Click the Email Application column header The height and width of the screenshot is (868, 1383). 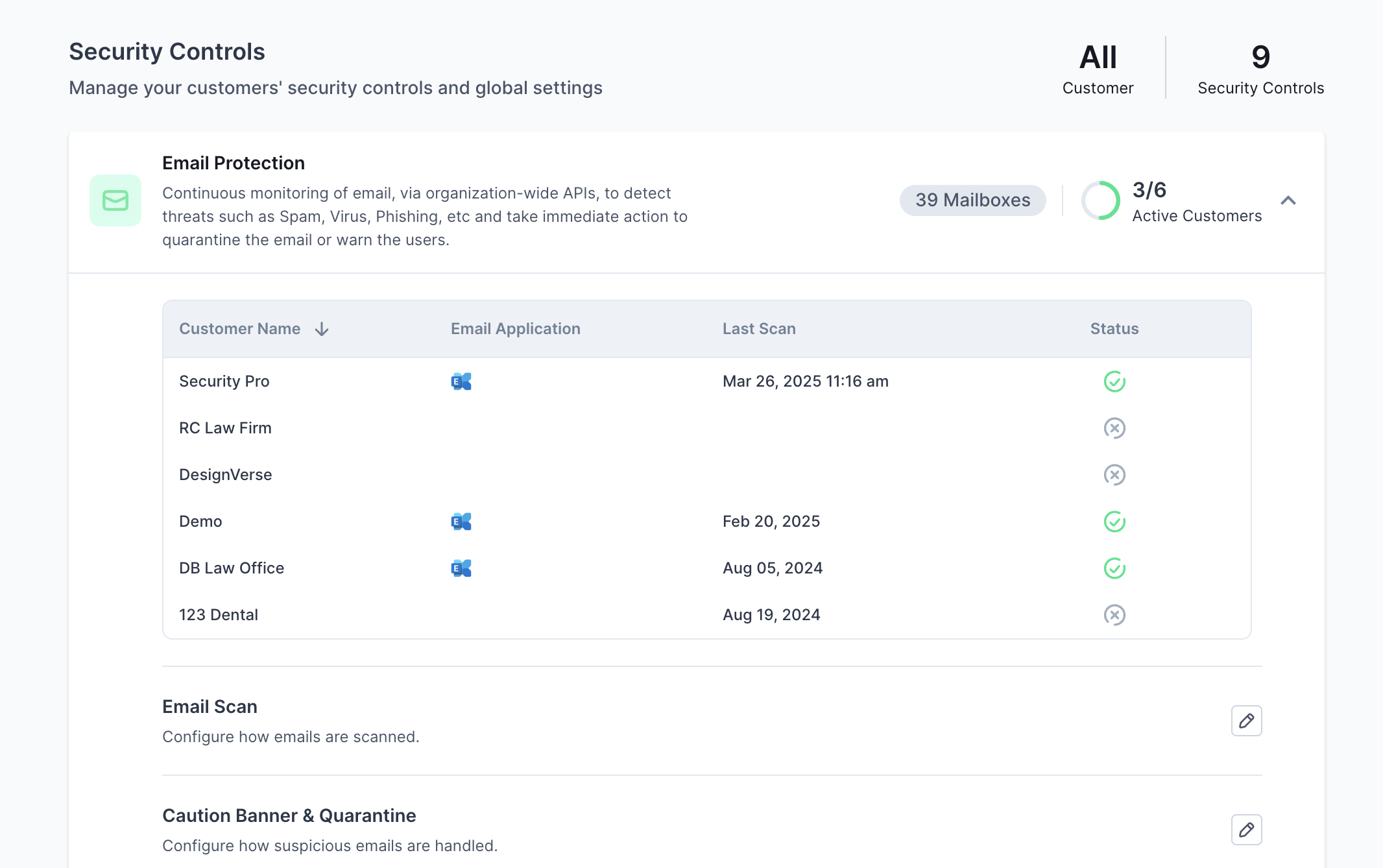[x=515, y=329]
